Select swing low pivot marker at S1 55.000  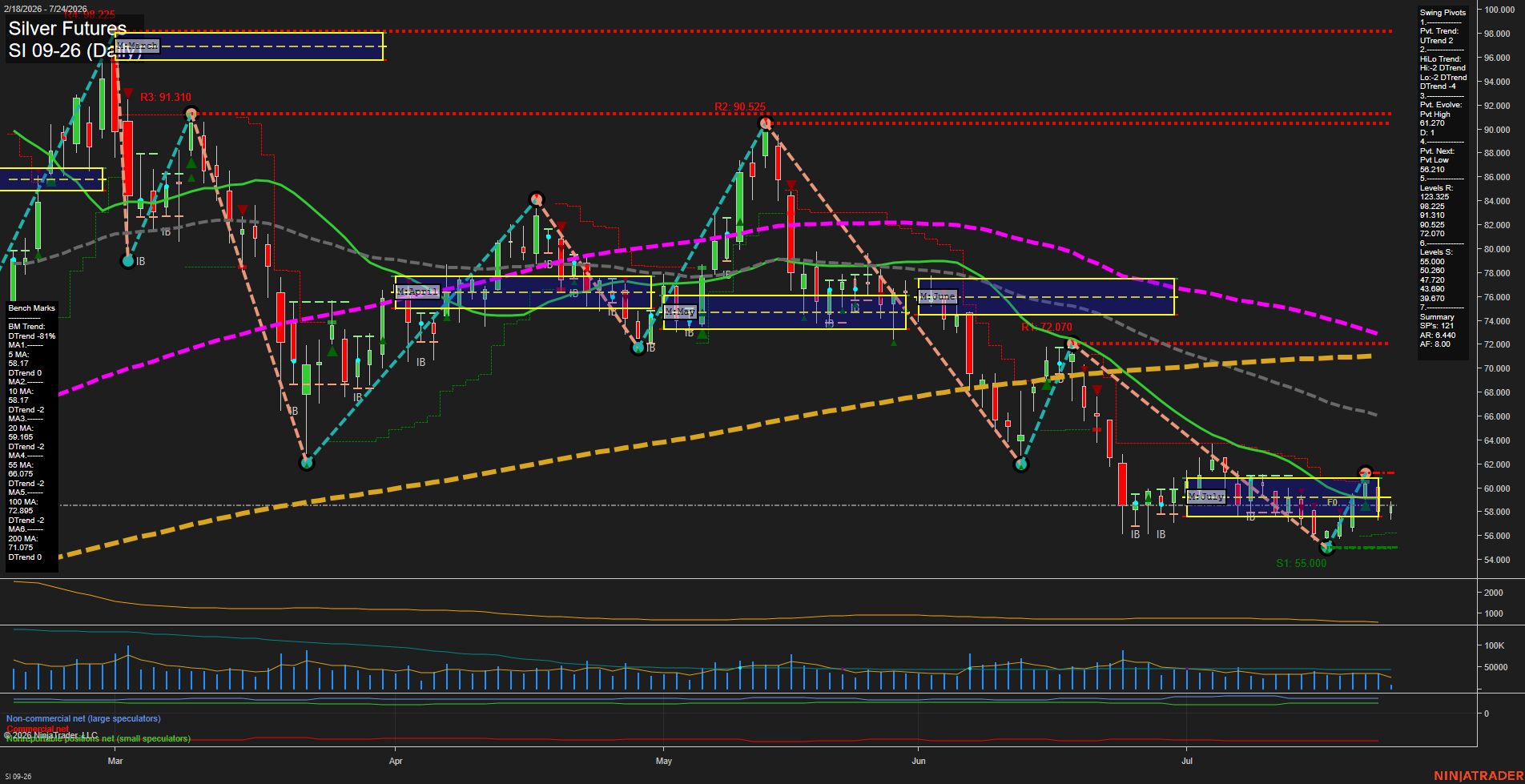coord(1327,548)
